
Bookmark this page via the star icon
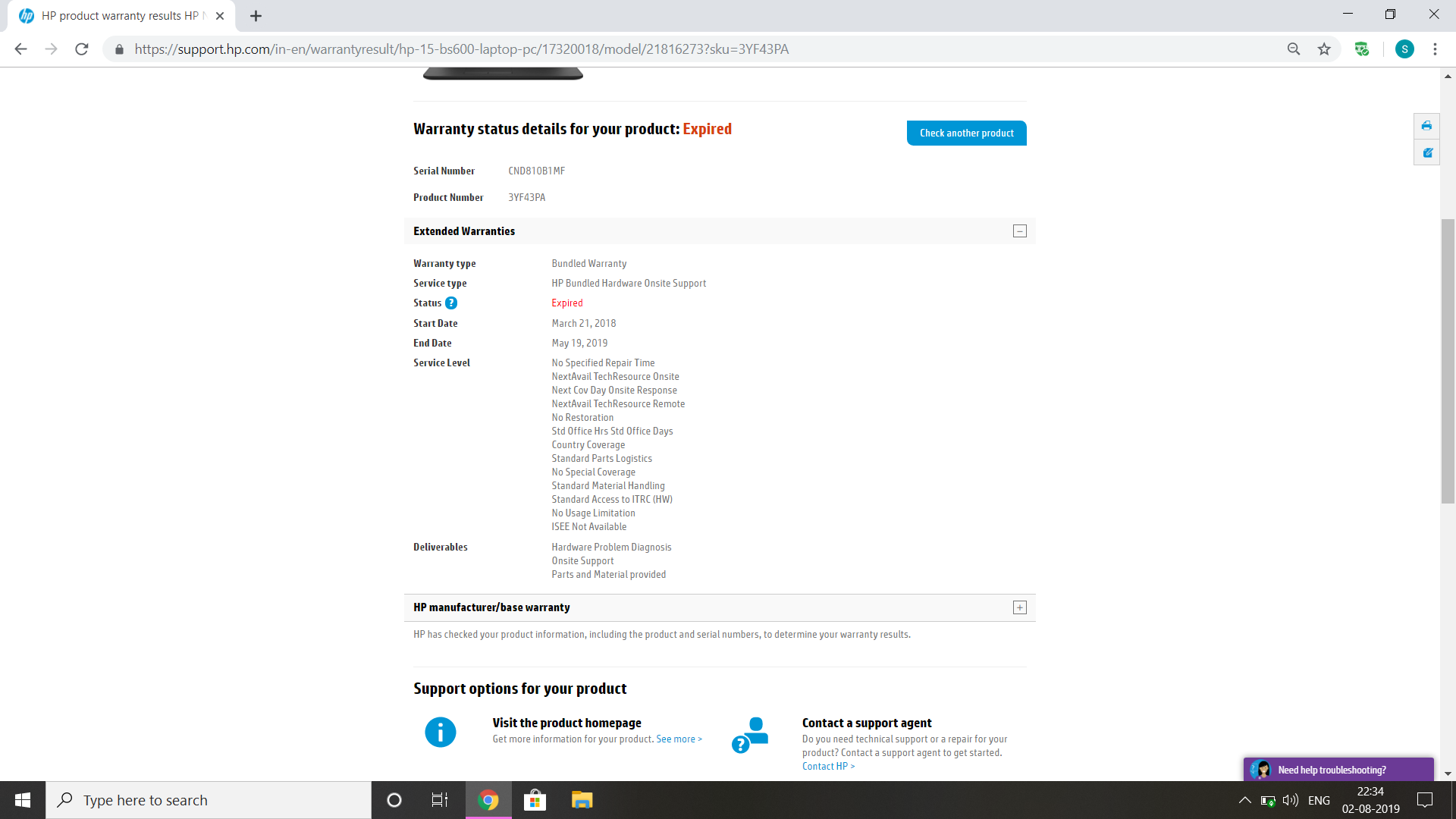pos(1324,49)
